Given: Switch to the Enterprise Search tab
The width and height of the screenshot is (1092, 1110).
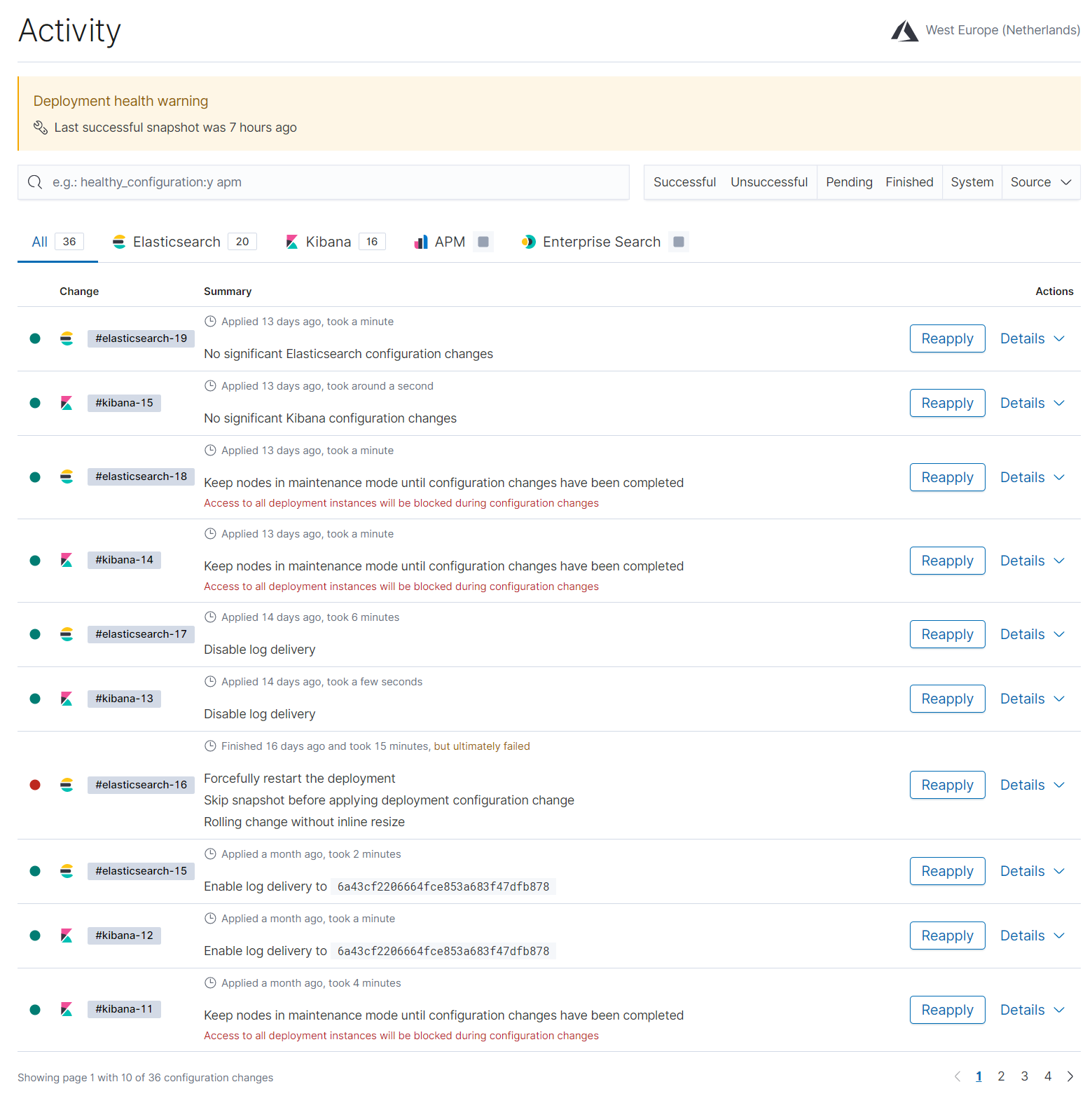Looking at the screenshot, I should [x=605, y=242].
